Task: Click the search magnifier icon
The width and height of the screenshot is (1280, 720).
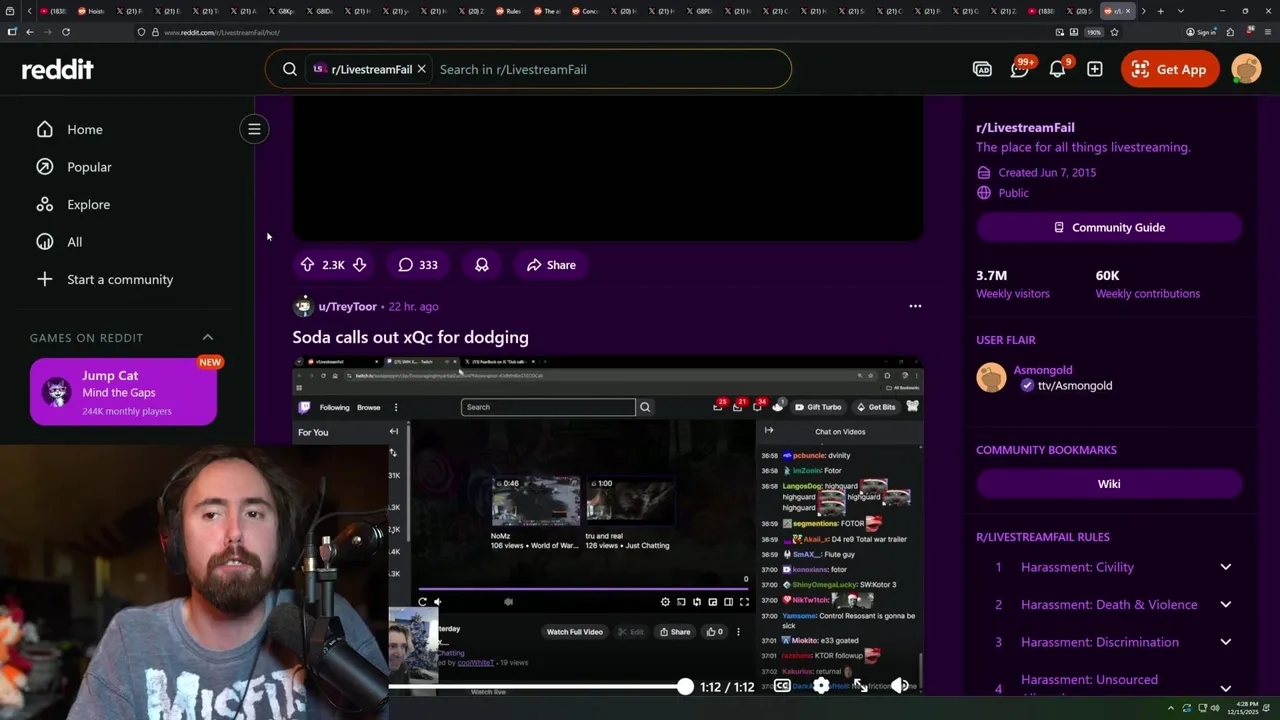Action: (x=290, y=69)
